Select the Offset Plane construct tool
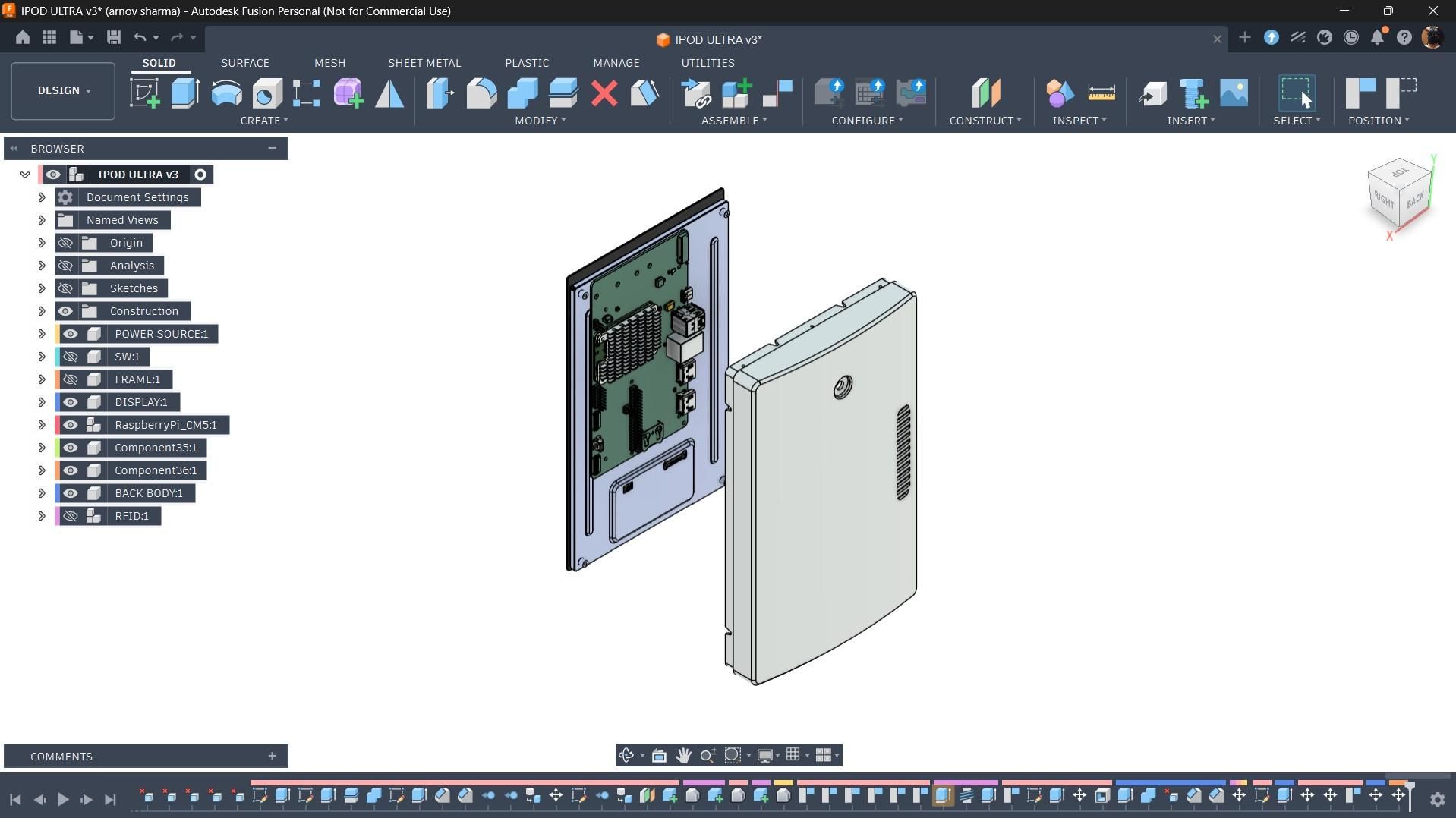The width and height of the screenshot is (1456, 818). (985, 93)
